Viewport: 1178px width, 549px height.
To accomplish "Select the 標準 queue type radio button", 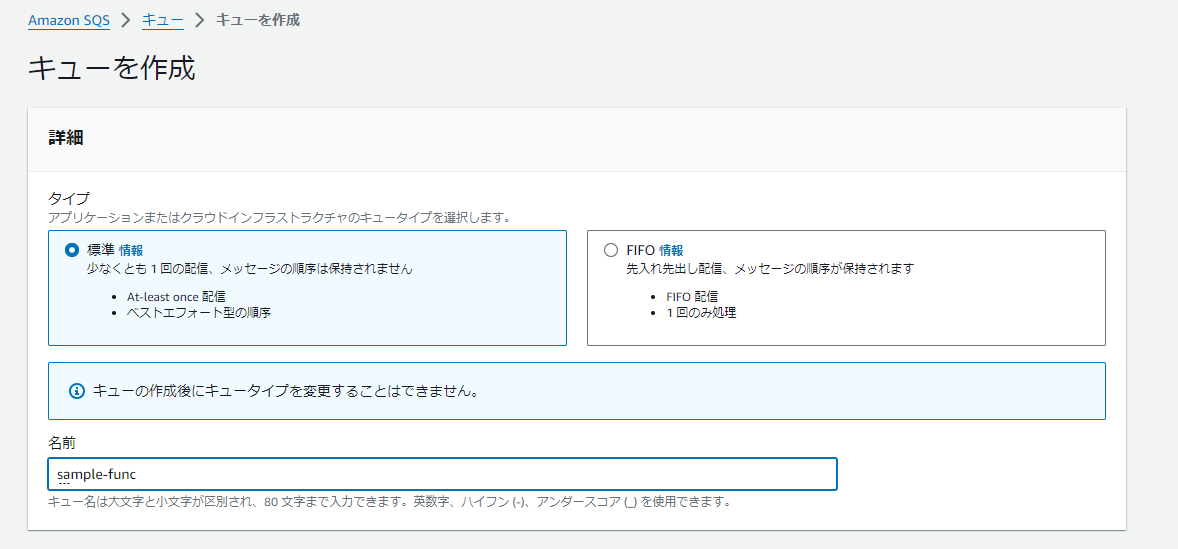I will tap(72, 250).
